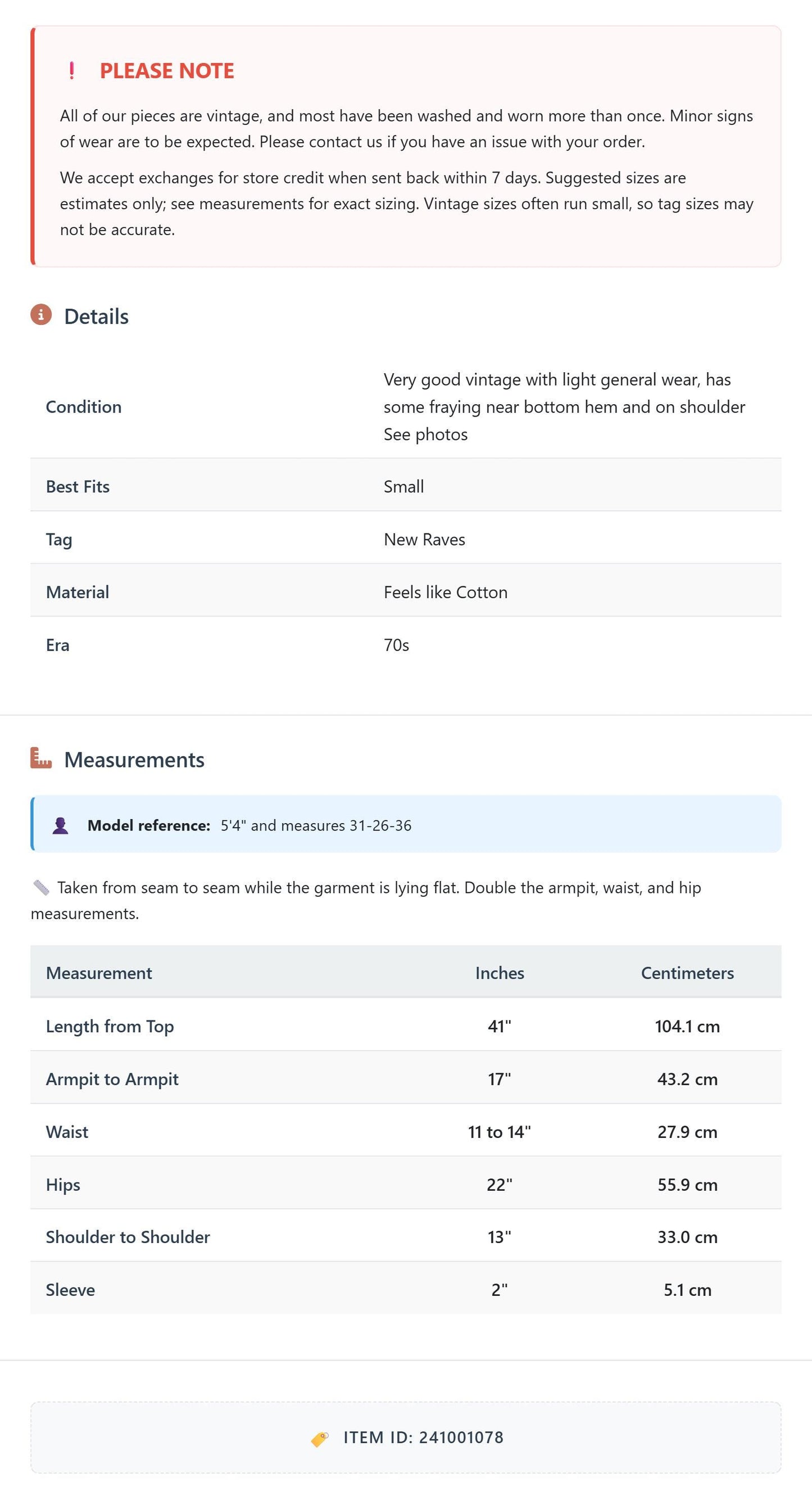Click the ITEM ID 241001078 text

[x=423, y=1437]
